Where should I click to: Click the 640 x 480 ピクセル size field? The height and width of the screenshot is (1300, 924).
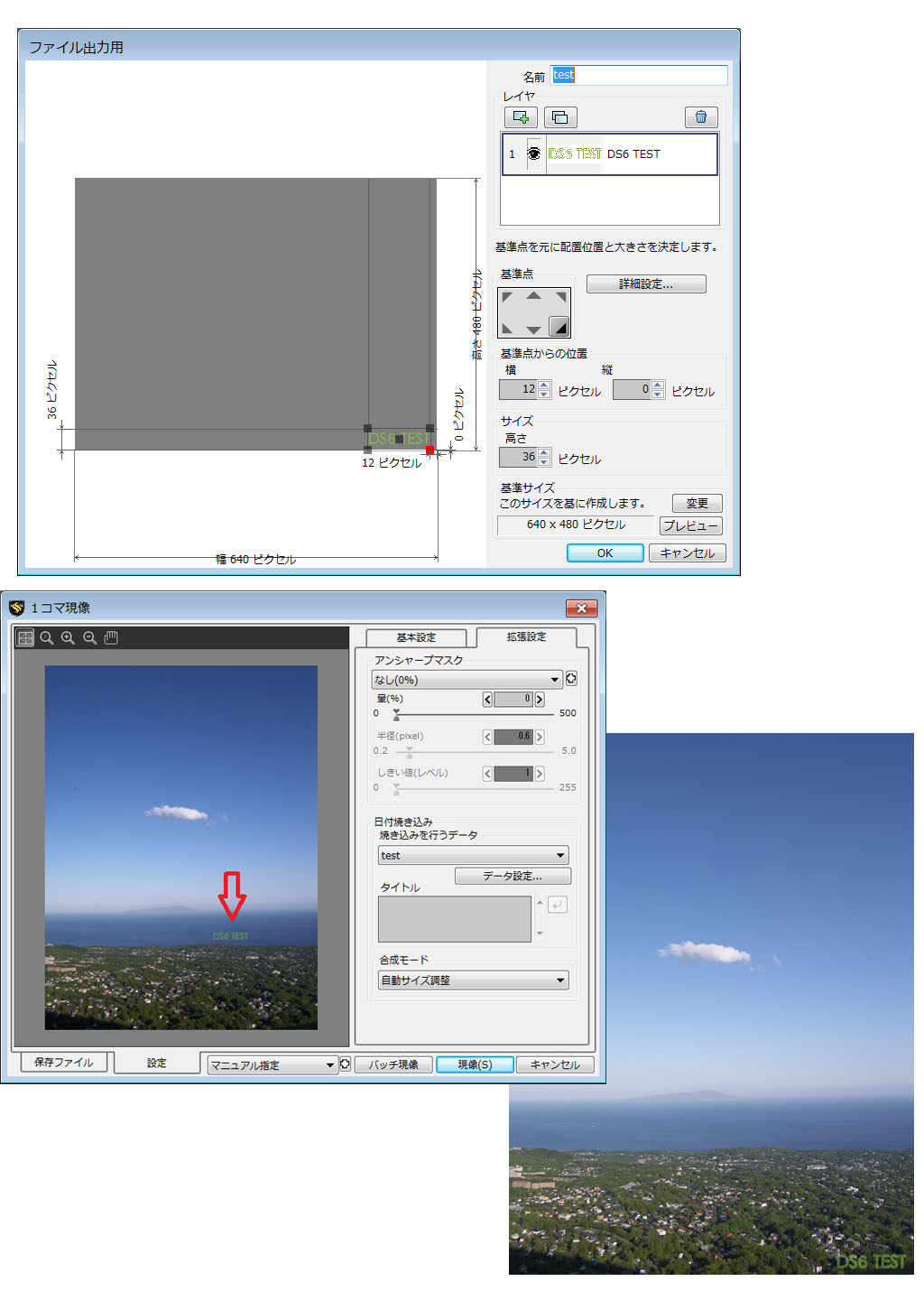point(576,525)
